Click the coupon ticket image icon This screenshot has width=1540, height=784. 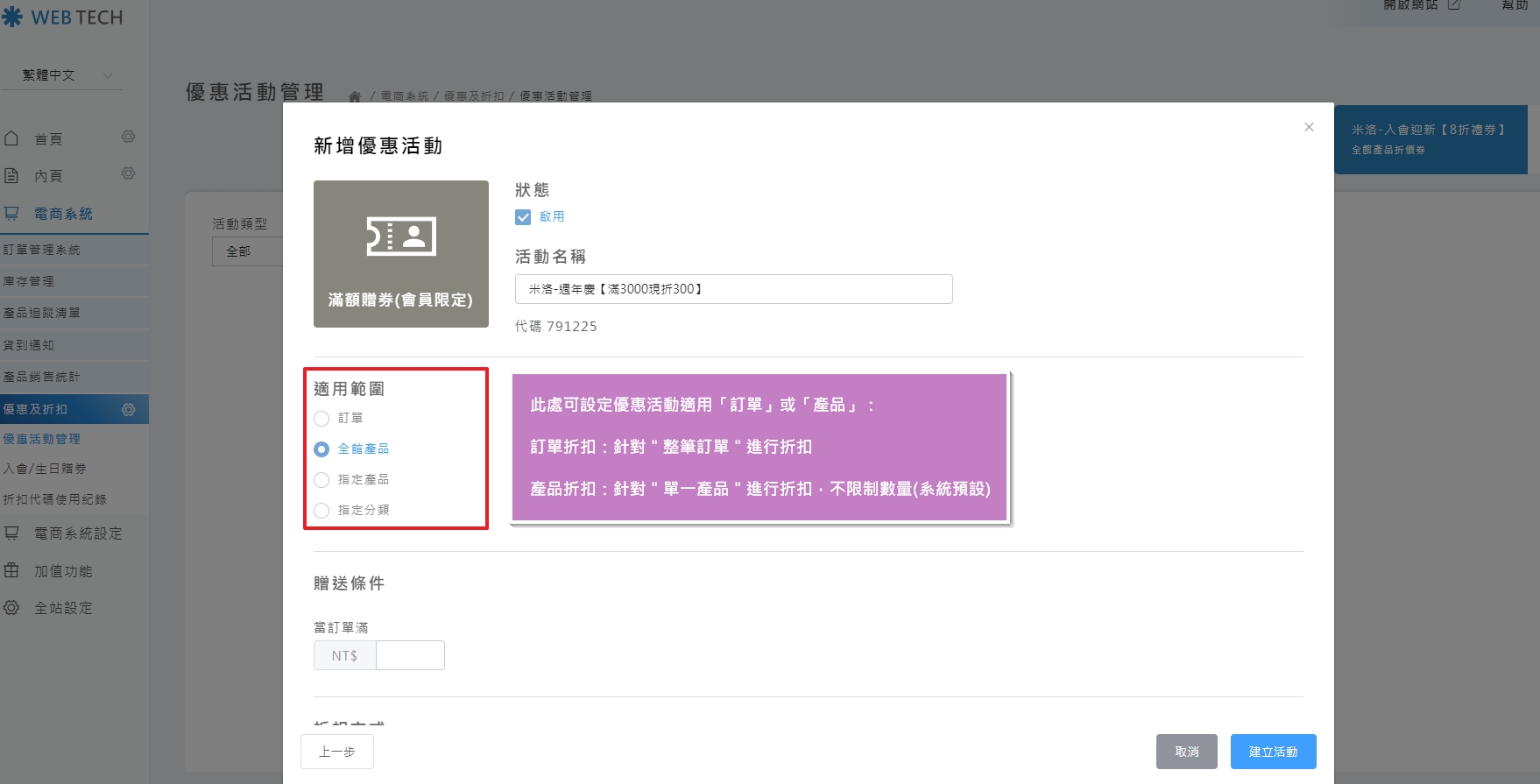tap(401, 237)
